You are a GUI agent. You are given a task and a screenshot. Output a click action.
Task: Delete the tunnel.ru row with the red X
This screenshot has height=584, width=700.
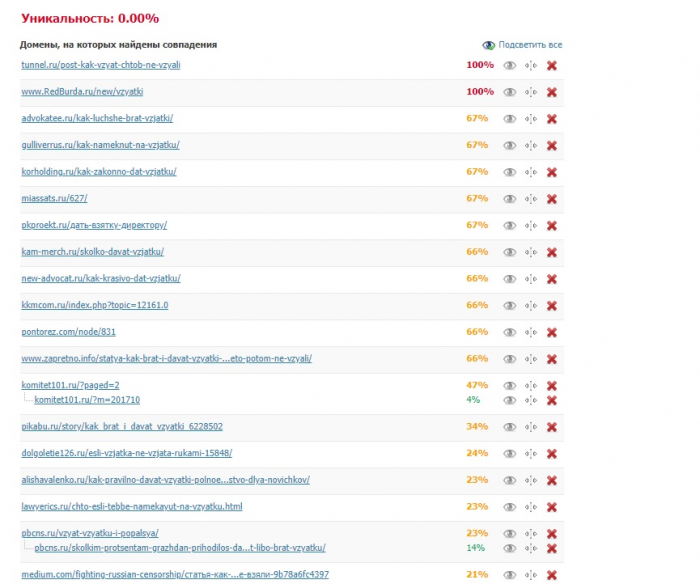[552, 66]
